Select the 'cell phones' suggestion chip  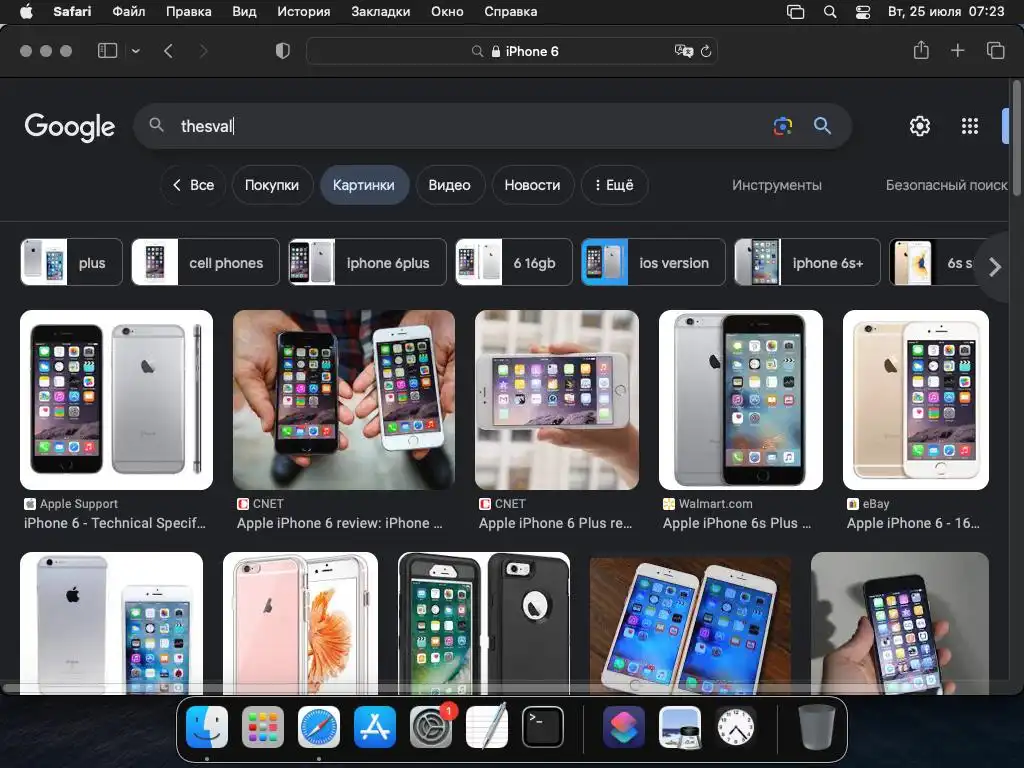click(x=206, y=263)
